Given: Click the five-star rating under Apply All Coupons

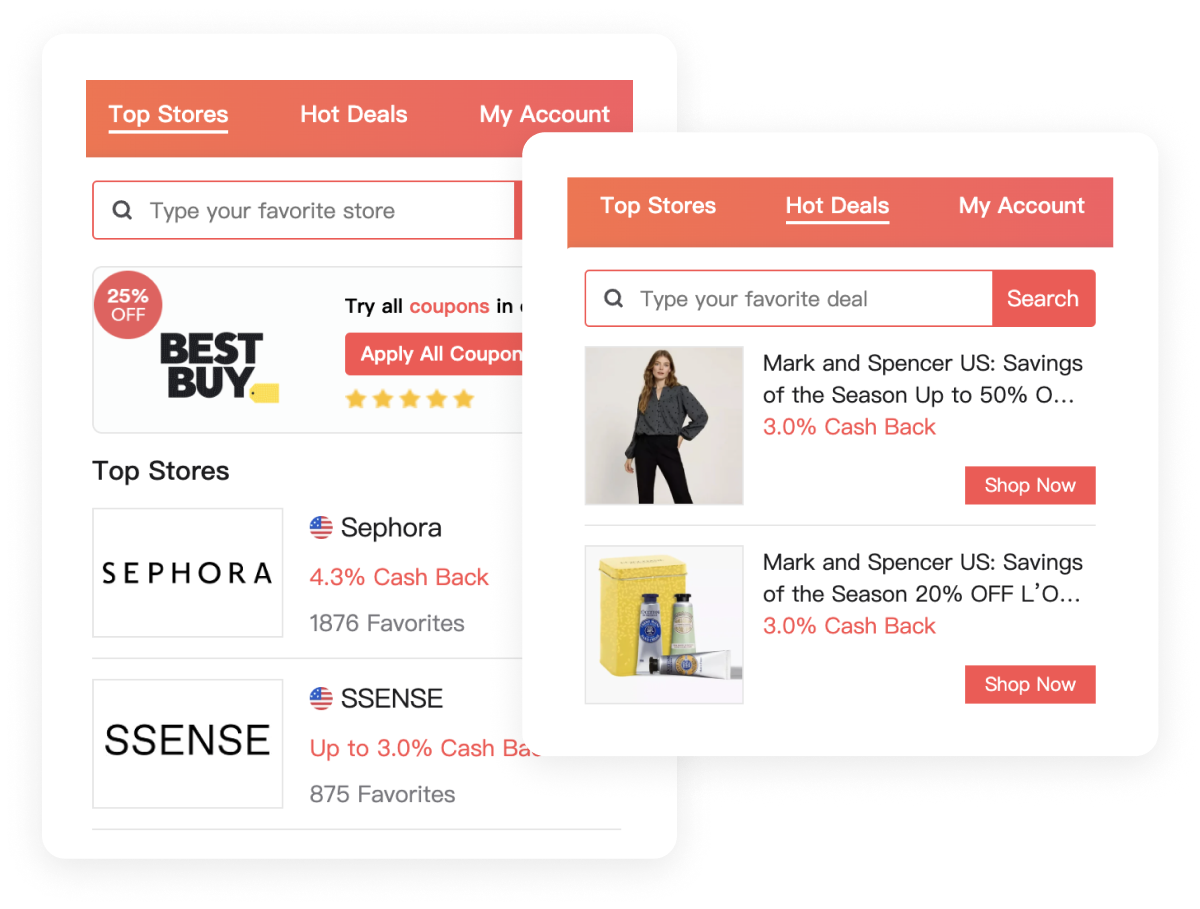Looking at the screenshot, I should click(x=409, y=399).
